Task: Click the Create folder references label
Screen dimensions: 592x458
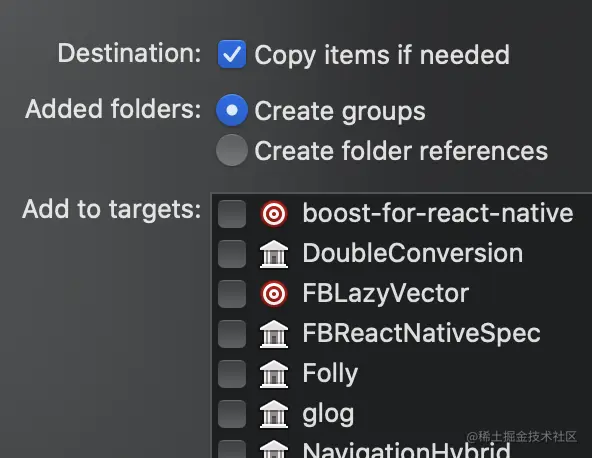Action: tap(401, 150)
